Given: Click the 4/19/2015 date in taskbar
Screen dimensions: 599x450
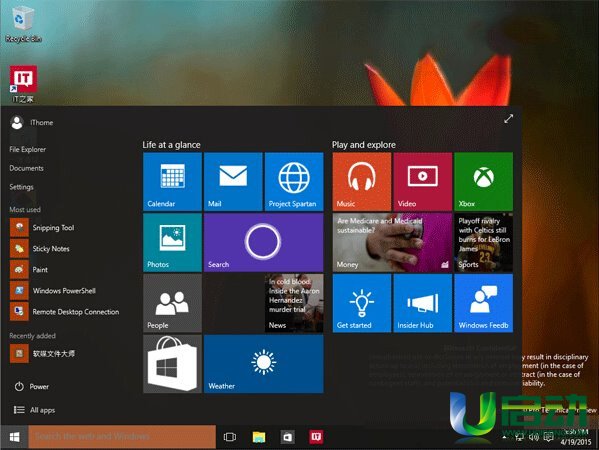Looking at the screenshot, I should coord(576,442).
